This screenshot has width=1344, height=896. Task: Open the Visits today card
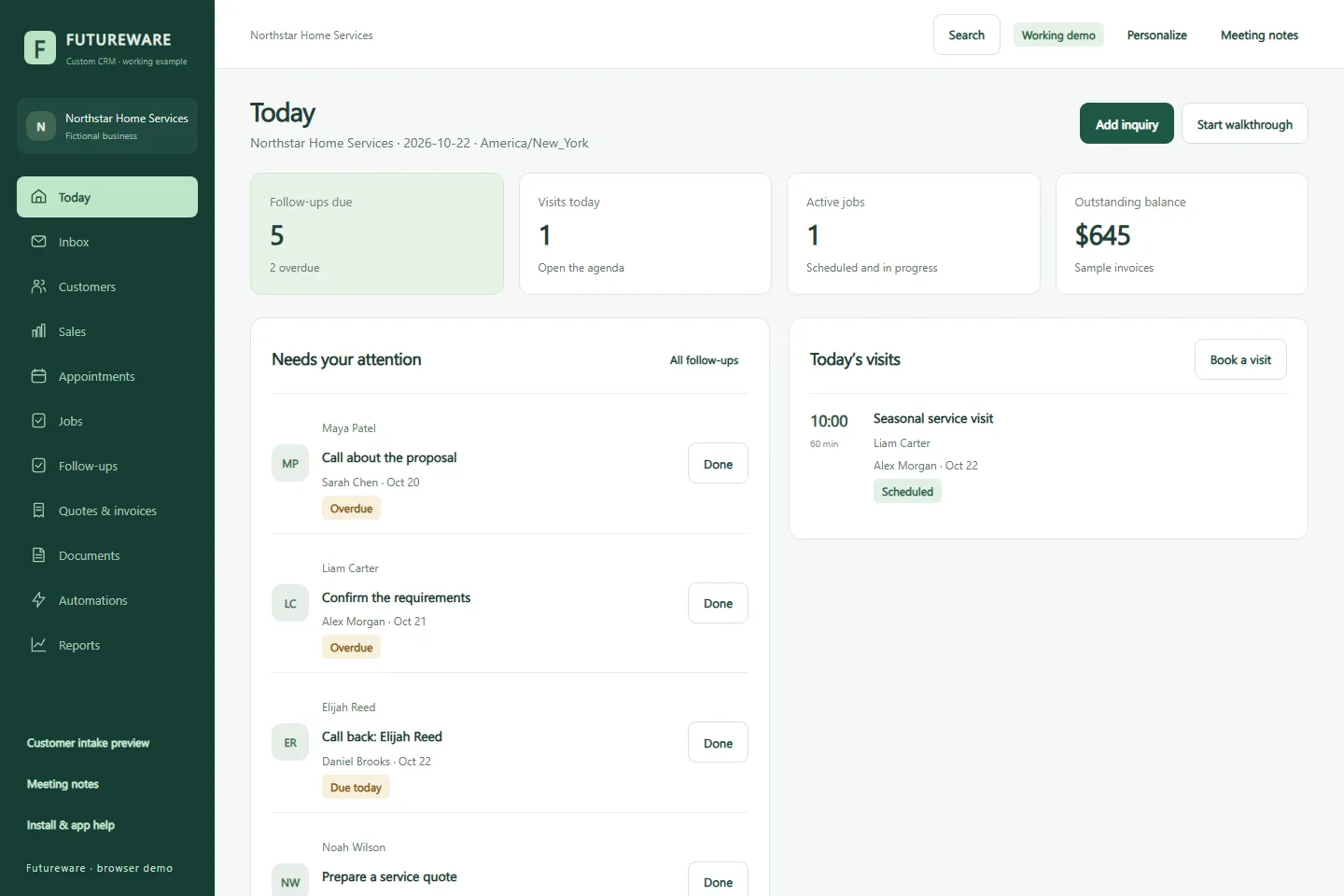coord(645,233)
